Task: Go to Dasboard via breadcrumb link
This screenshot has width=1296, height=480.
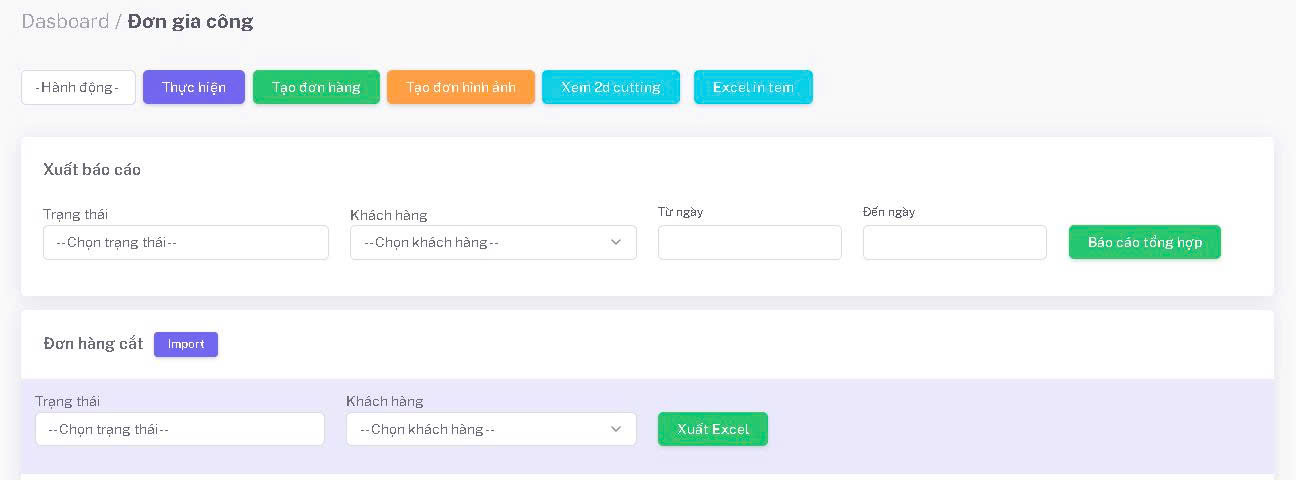Action: (x=65, y=21)
